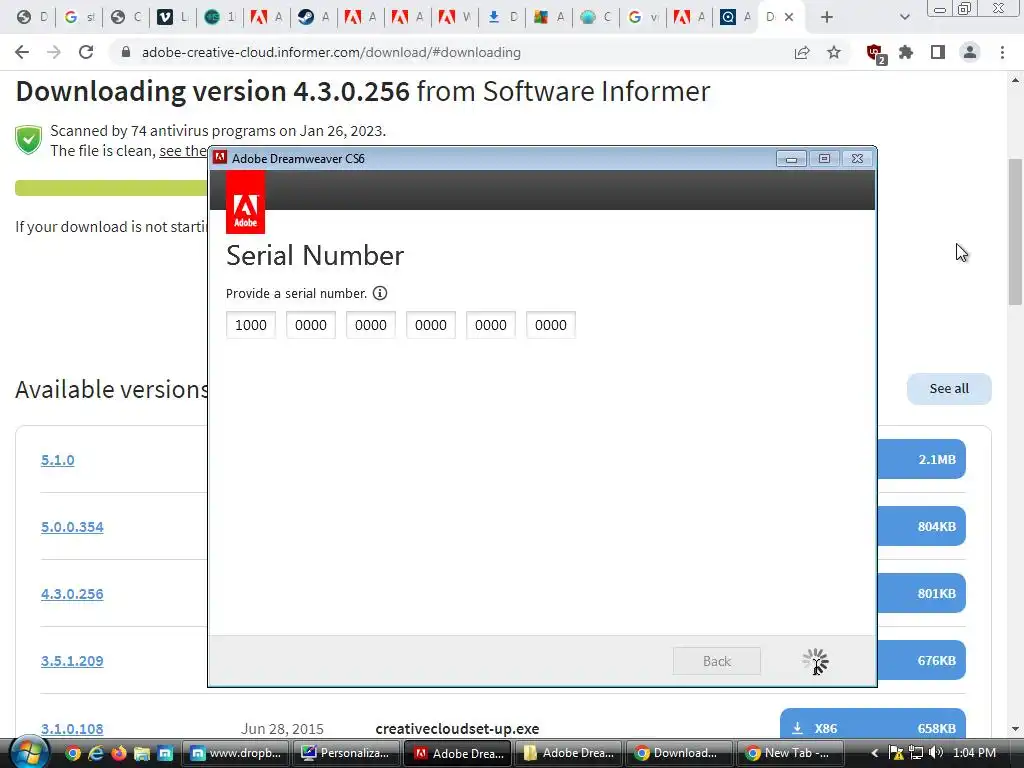This screenshot has height=768, width=1024.
Task: Switch to the Vimeo 'V' browser tab
Action: (x=173, y=17)
